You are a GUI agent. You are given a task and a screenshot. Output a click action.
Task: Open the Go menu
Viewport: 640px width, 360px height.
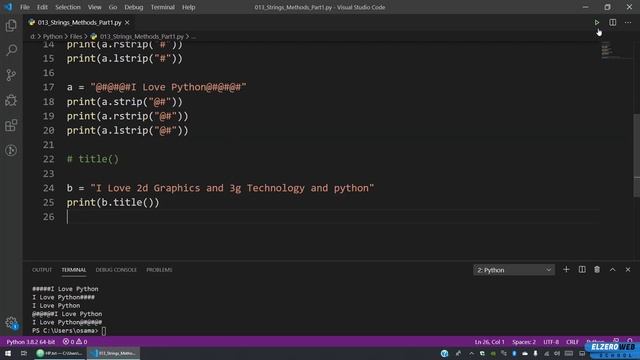(113, 7)
